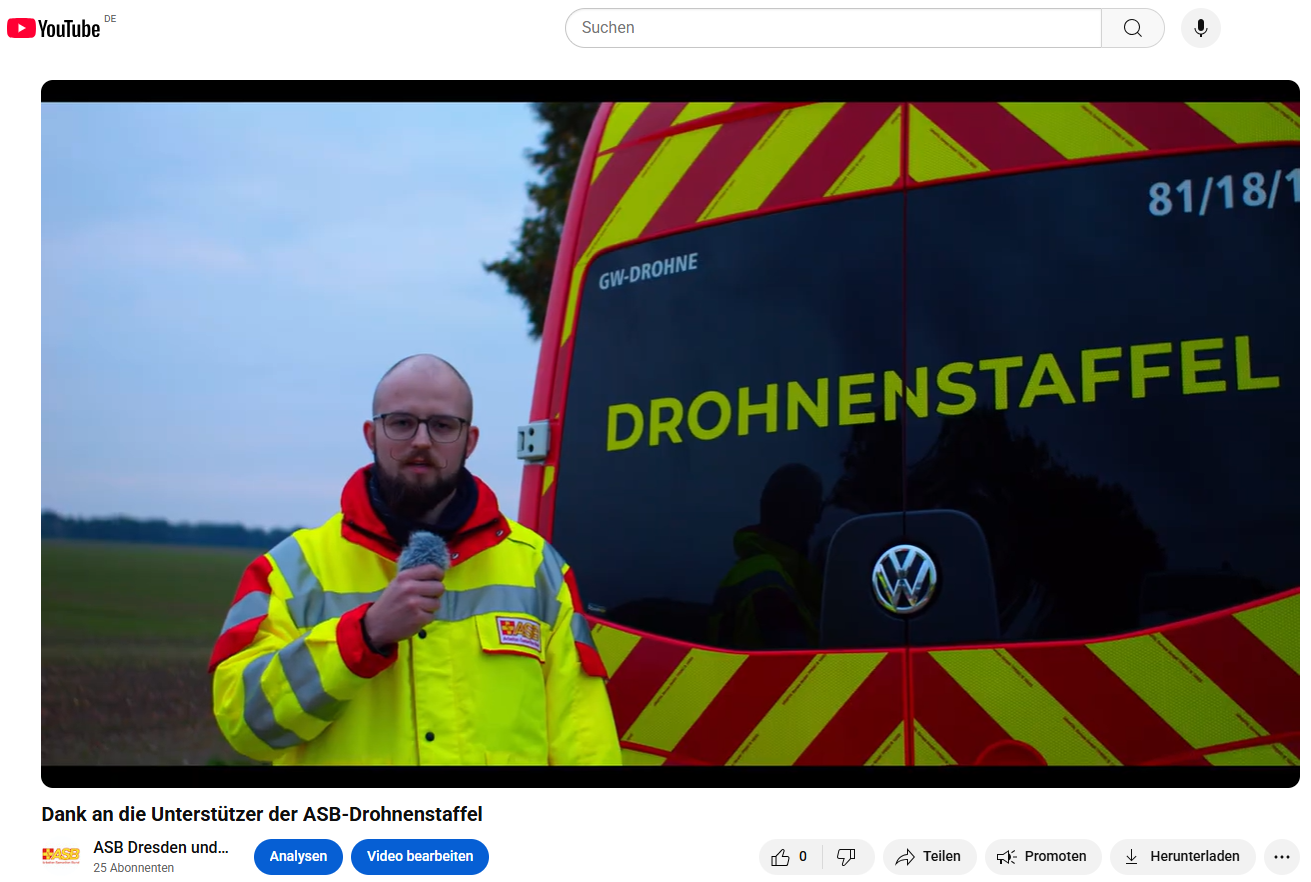Click the video title 'Dank an die Unterstützer'
This screenshot has height=882, width=1311.
pos(262,814)
